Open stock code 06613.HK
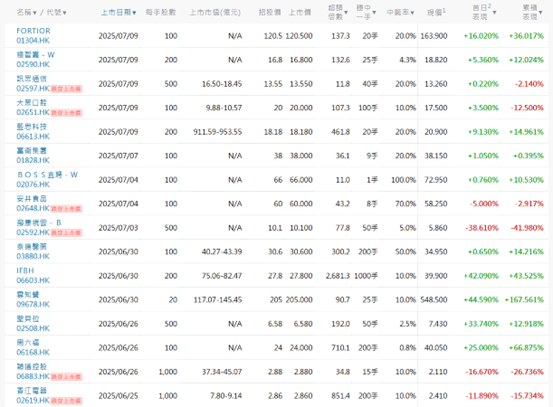Screen dimensions: 553x407 click(x=33, y=136)
